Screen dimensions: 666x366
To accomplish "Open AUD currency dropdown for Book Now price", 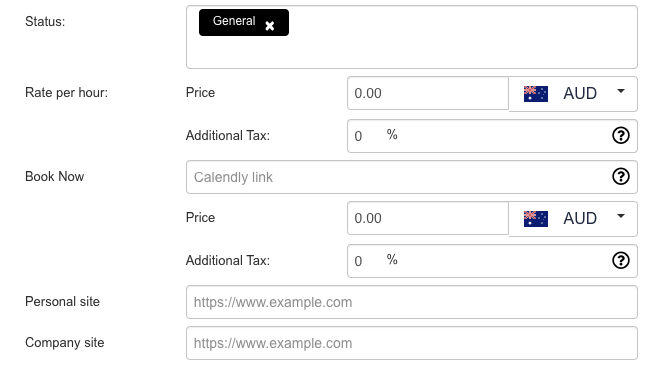I will tap(573, 219).
